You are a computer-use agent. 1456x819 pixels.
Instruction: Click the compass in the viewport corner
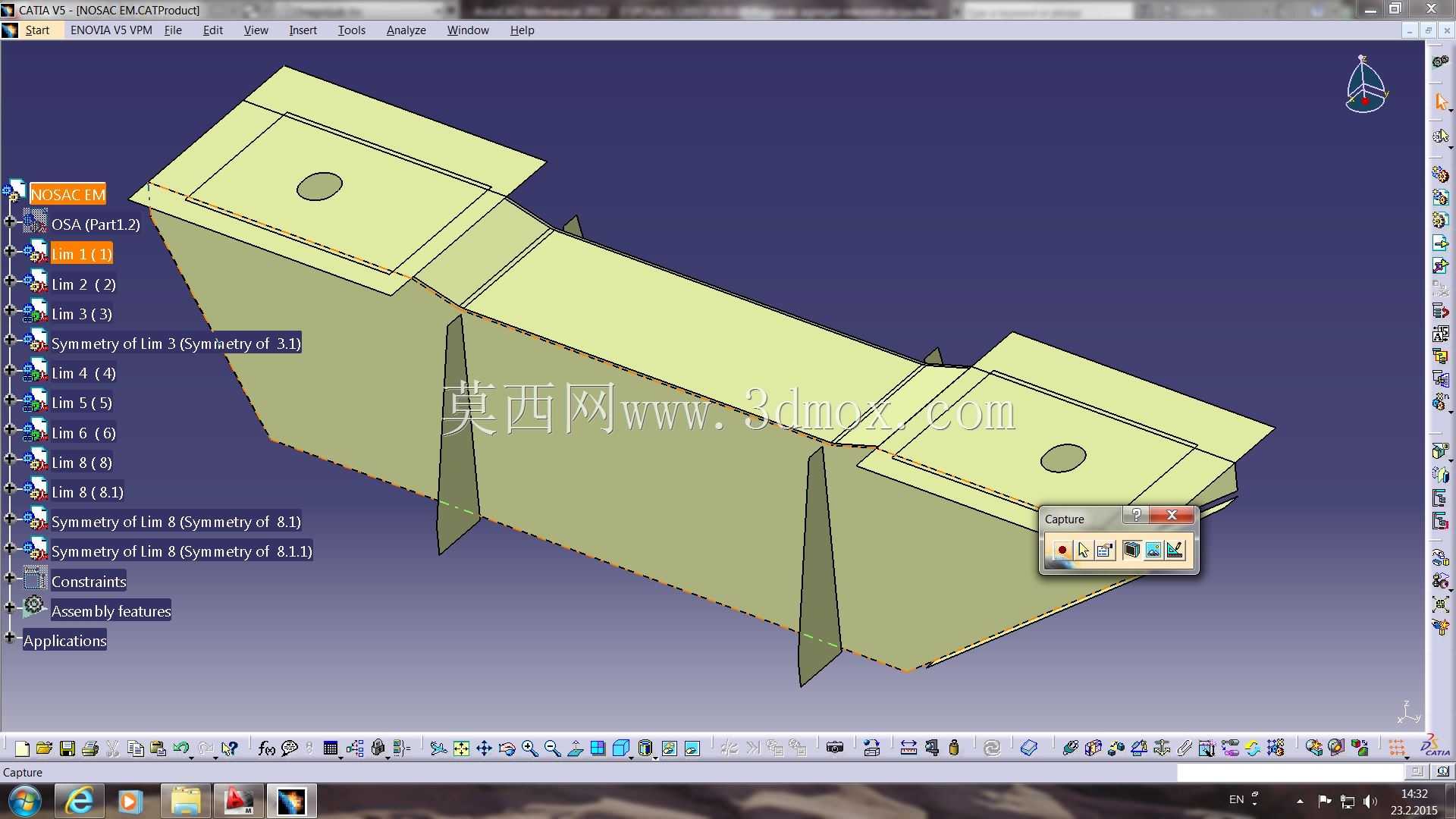pos(1366,84)
